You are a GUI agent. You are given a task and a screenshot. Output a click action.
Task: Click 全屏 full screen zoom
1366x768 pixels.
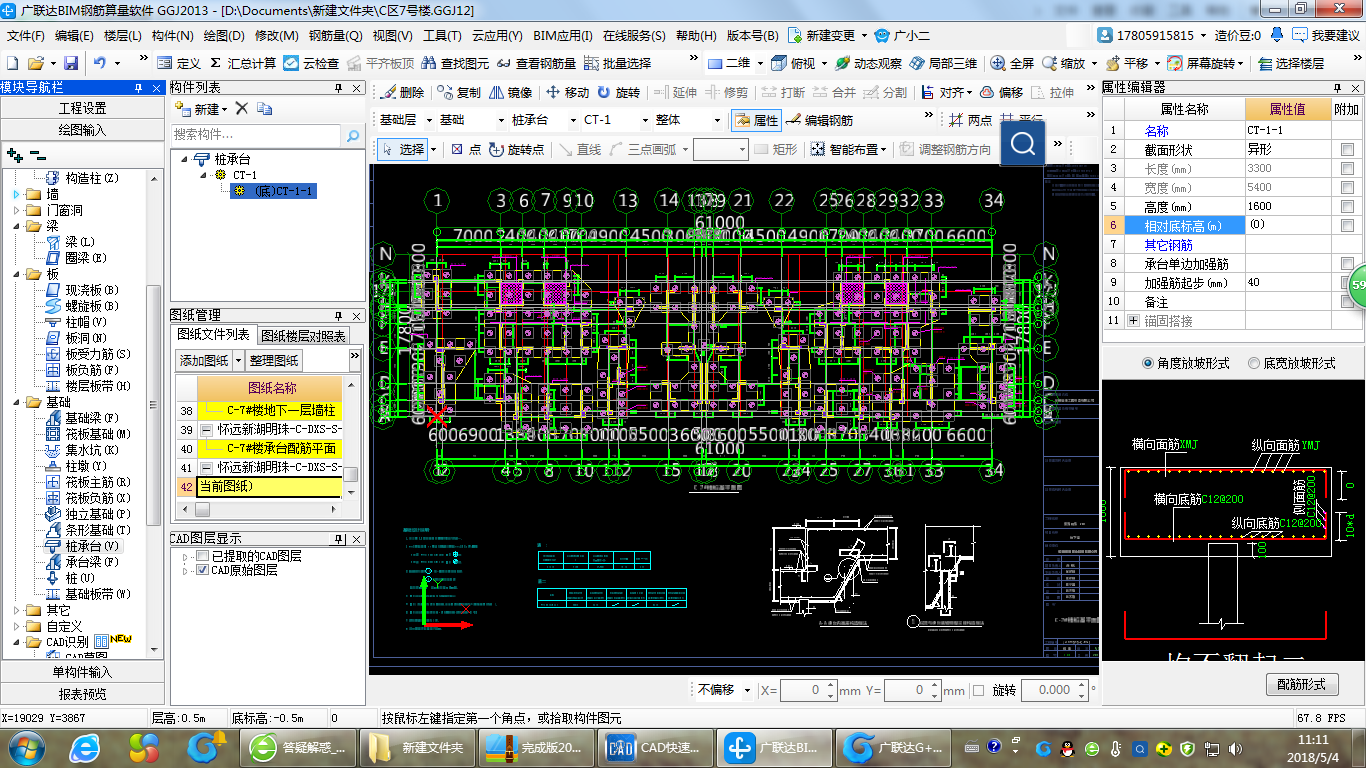1012,63
